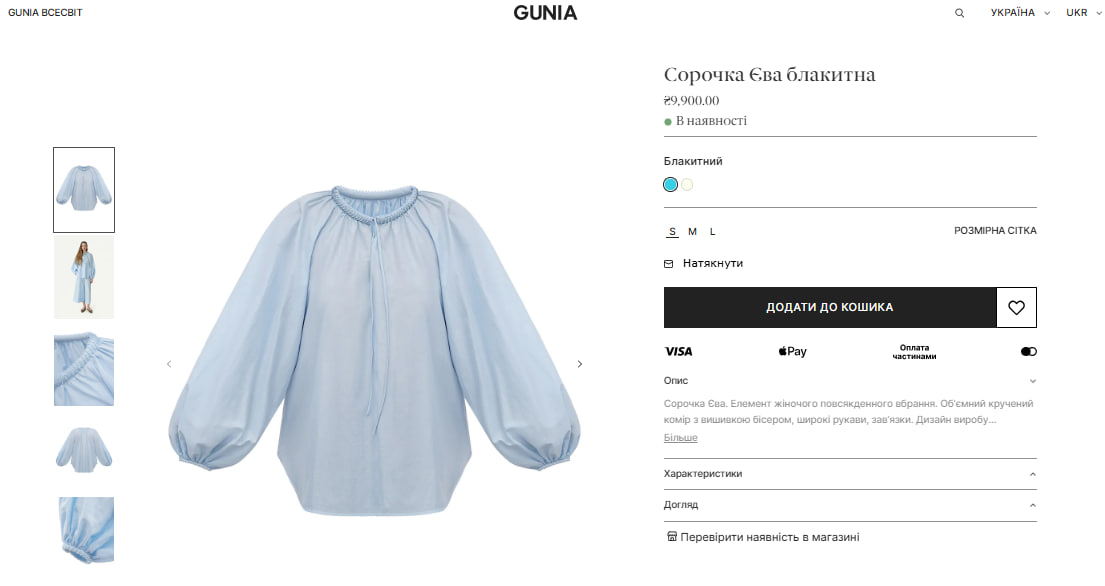1105x586 pixels.
Task: Open the search magnifier icon
Action: tap(959, 13)
